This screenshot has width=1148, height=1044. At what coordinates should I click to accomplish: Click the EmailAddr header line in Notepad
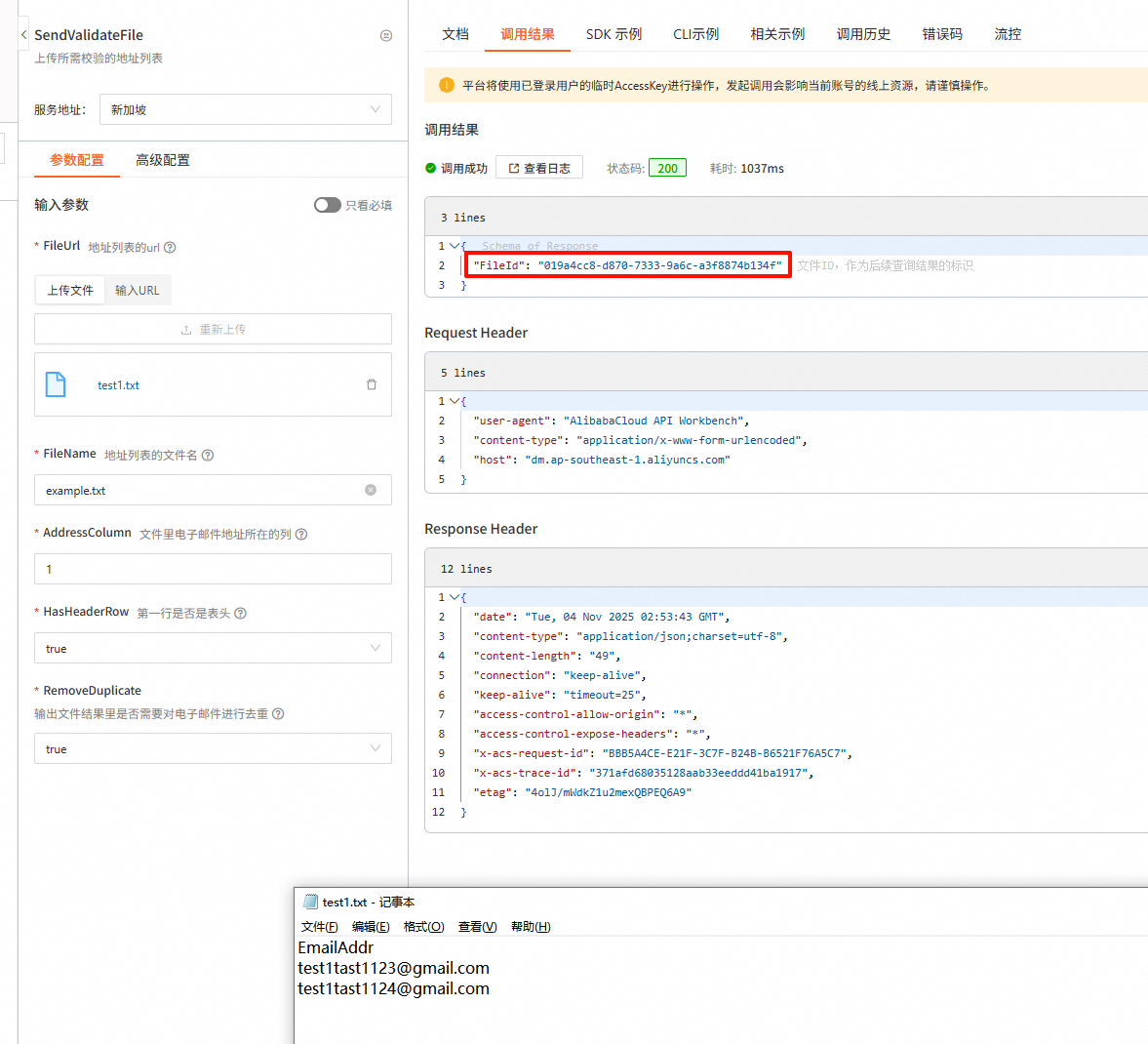coord(336,947)
